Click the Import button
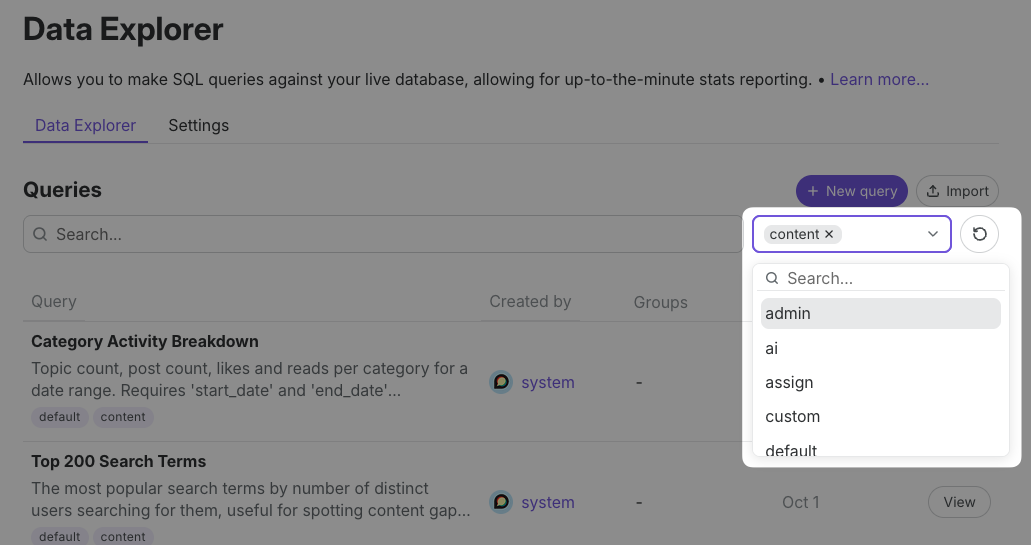This screenshot has height=545, width=1031. (957, 191)
